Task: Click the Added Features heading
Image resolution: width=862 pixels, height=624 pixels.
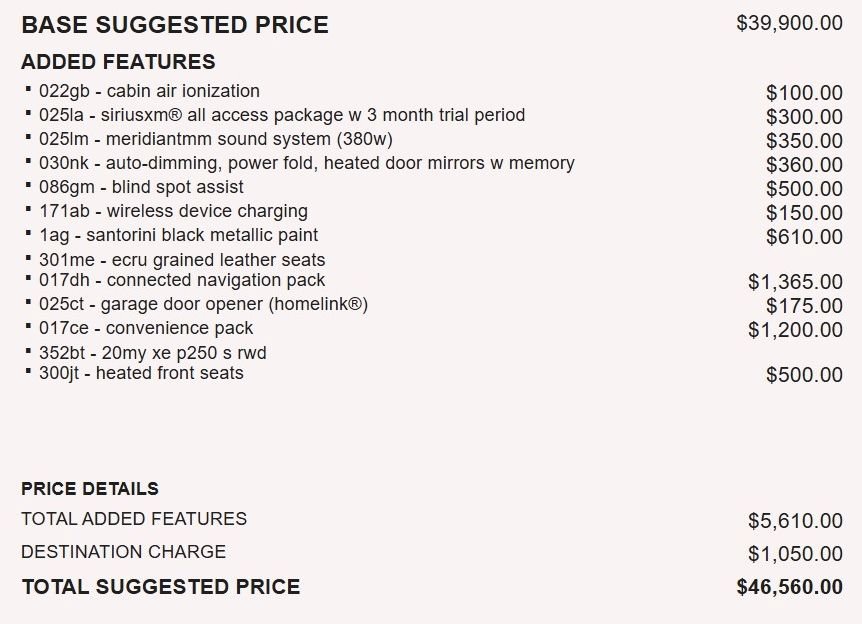Action: point(118,62)
